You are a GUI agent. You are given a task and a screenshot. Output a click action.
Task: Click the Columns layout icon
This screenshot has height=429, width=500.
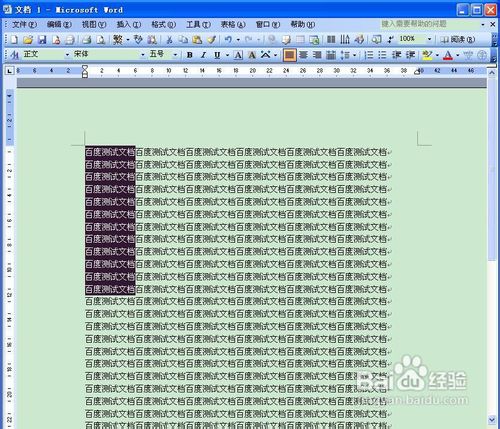point(331,40)
